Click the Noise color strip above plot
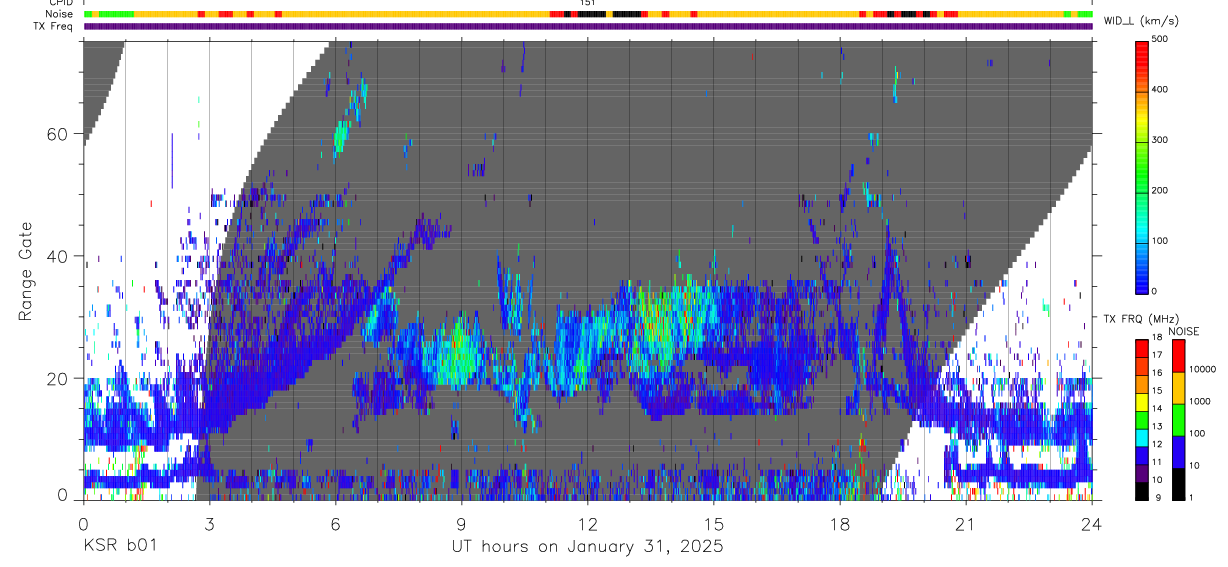 point(588,14)
